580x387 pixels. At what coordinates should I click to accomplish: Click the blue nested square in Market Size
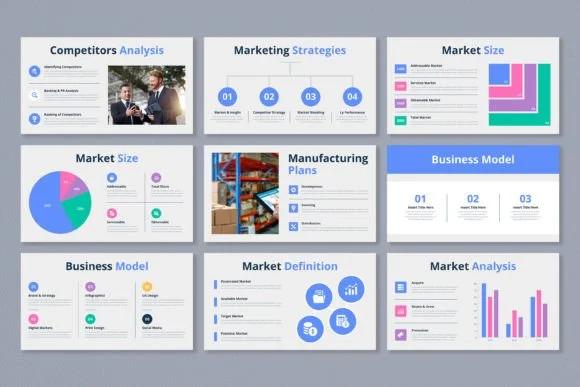click(x=499, y=74)
